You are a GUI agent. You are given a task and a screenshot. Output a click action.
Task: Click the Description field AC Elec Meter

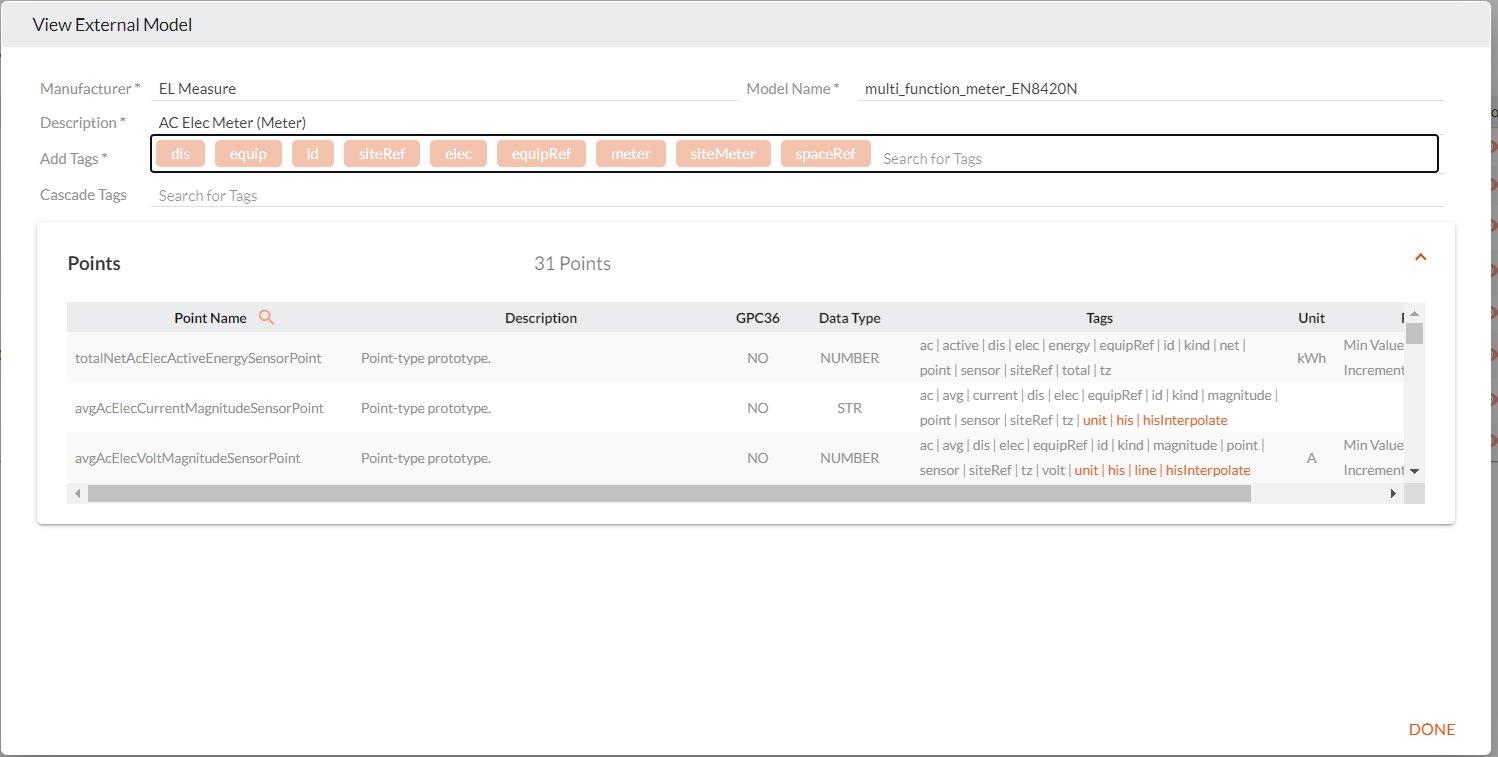point(797,123)
